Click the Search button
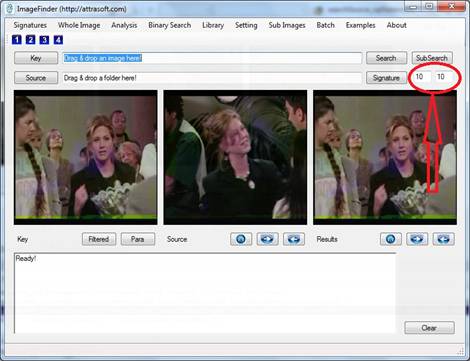Image resolution: width=470 pixels, height=361 pixels. point(386,58)
